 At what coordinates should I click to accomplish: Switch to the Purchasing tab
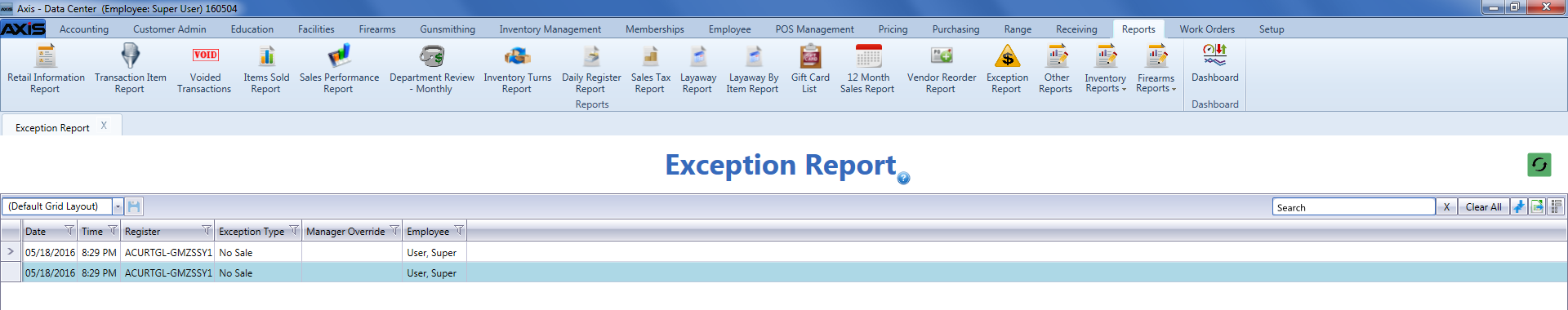pyautogui.click(x=955, y=29)
